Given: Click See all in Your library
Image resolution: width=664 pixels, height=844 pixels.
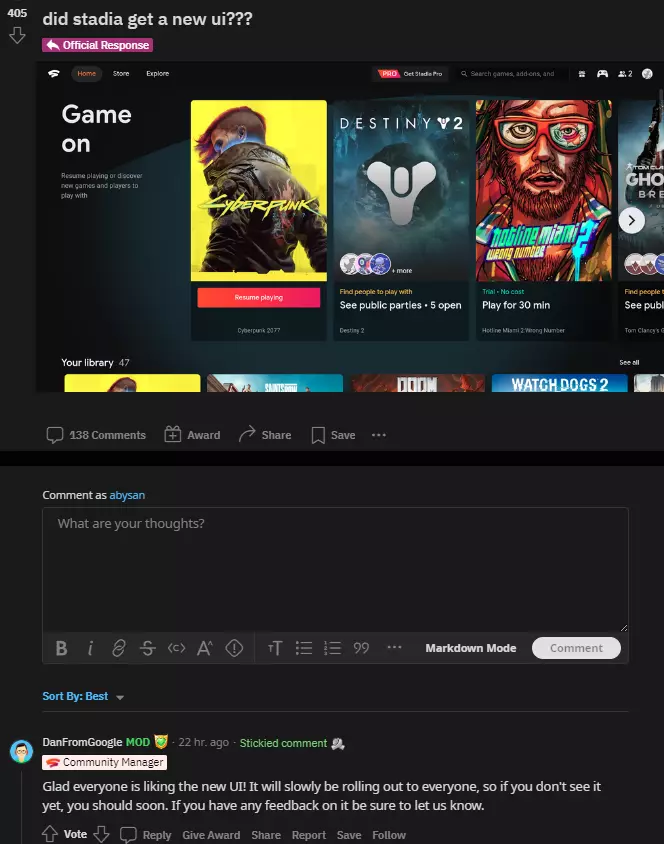Looking at the screenshot, I should (x=629, y=362).
